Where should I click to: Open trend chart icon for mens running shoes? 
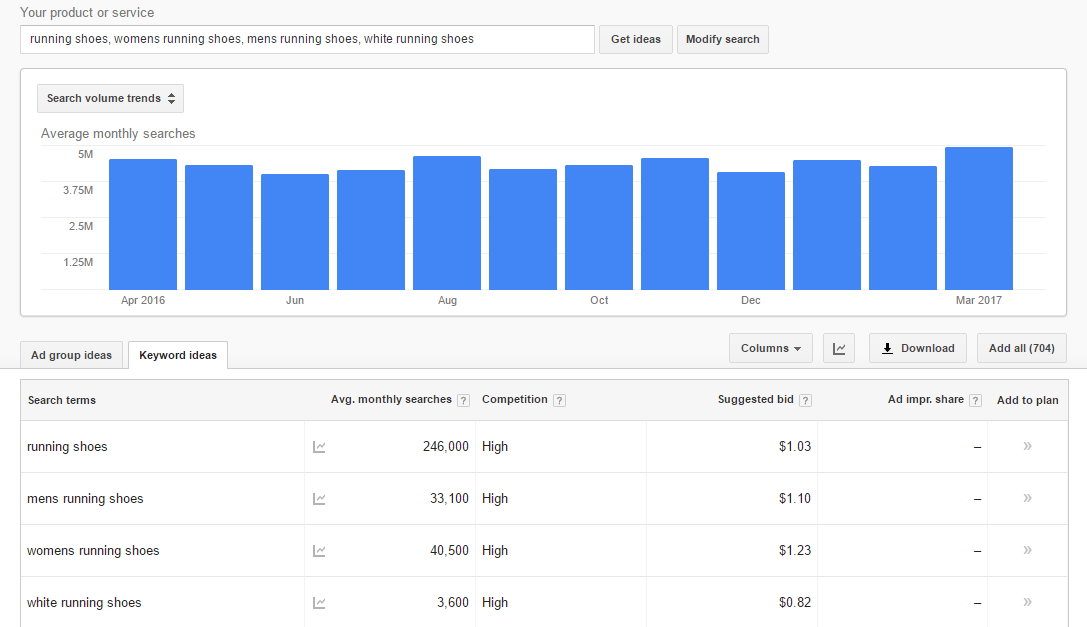point(319,499)
